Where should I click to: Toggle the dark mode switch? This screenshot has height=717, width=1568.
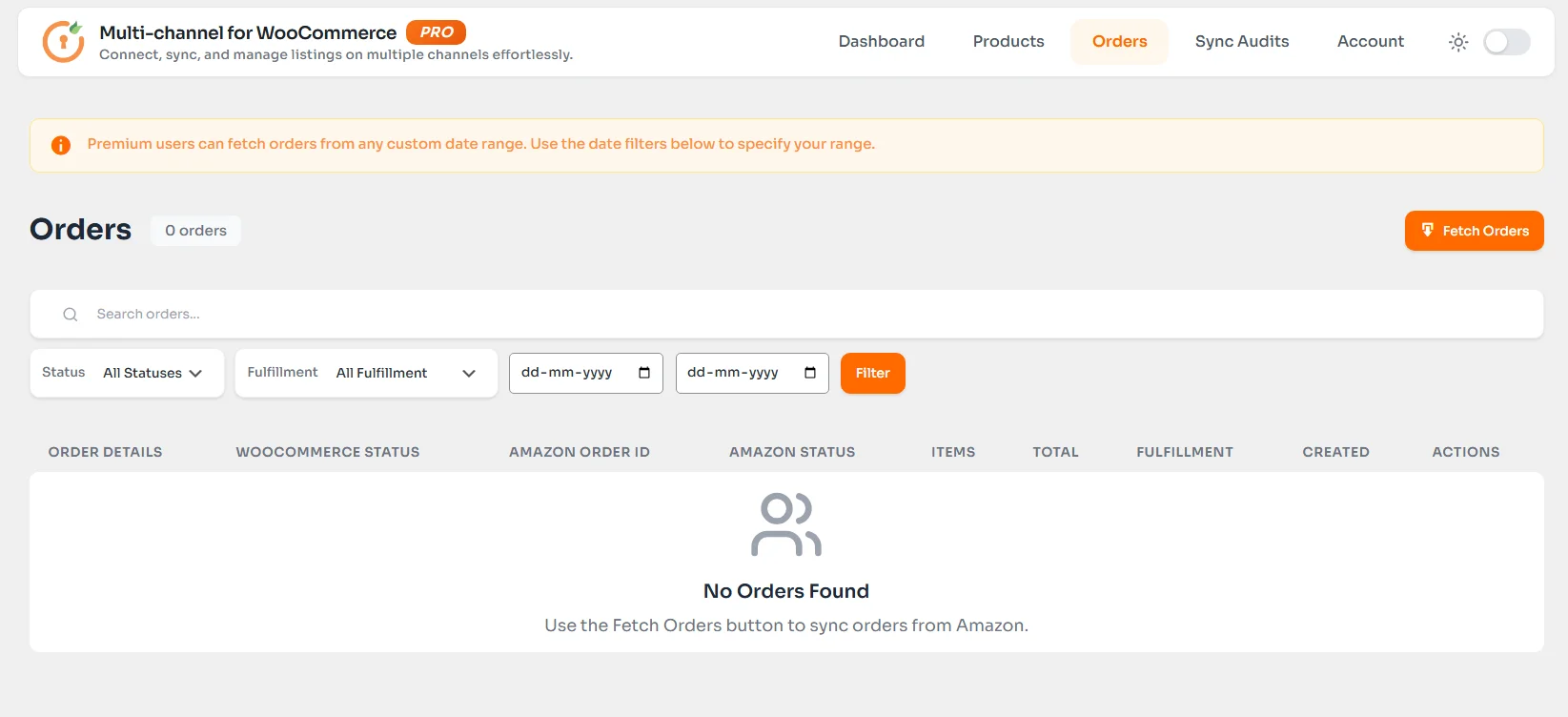(1507, 42)
